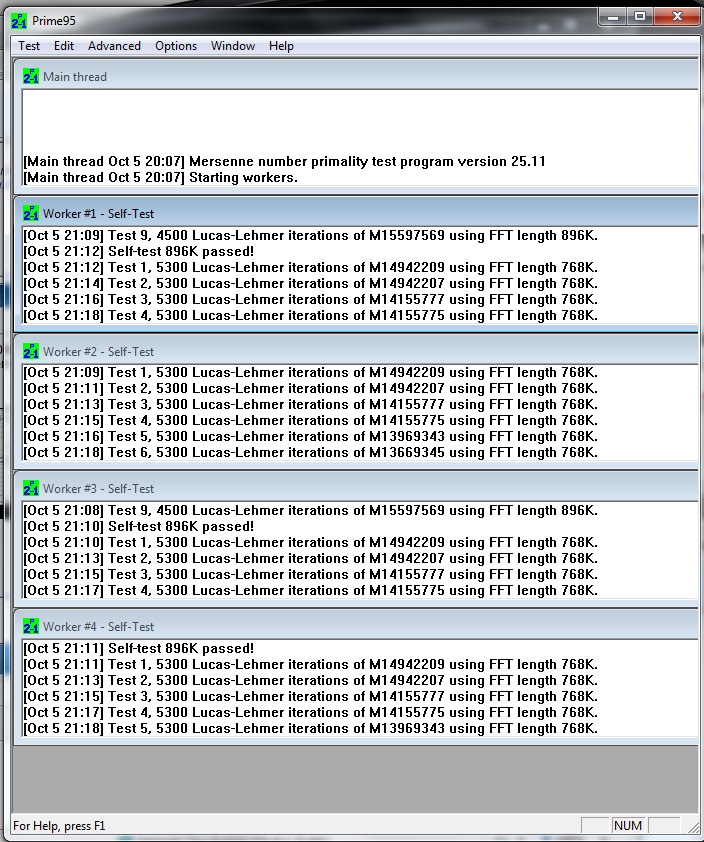Viewport: 704px width, 842px height.
Task: Minimize the Prime95 window
Action: (x=613, y=17)
